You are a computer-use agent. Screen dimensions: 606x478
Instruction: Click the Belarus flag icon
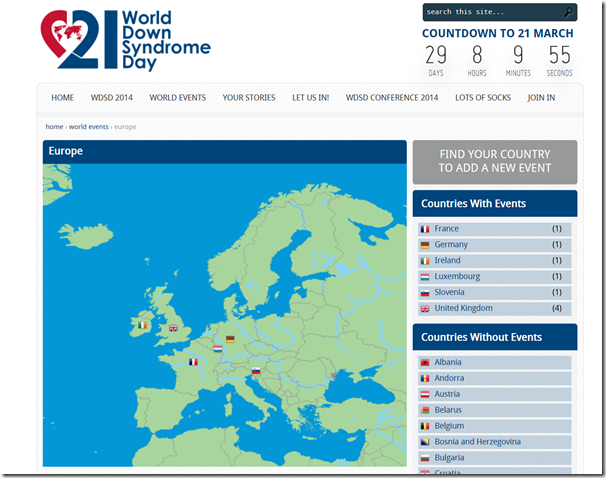pos(425,410)
